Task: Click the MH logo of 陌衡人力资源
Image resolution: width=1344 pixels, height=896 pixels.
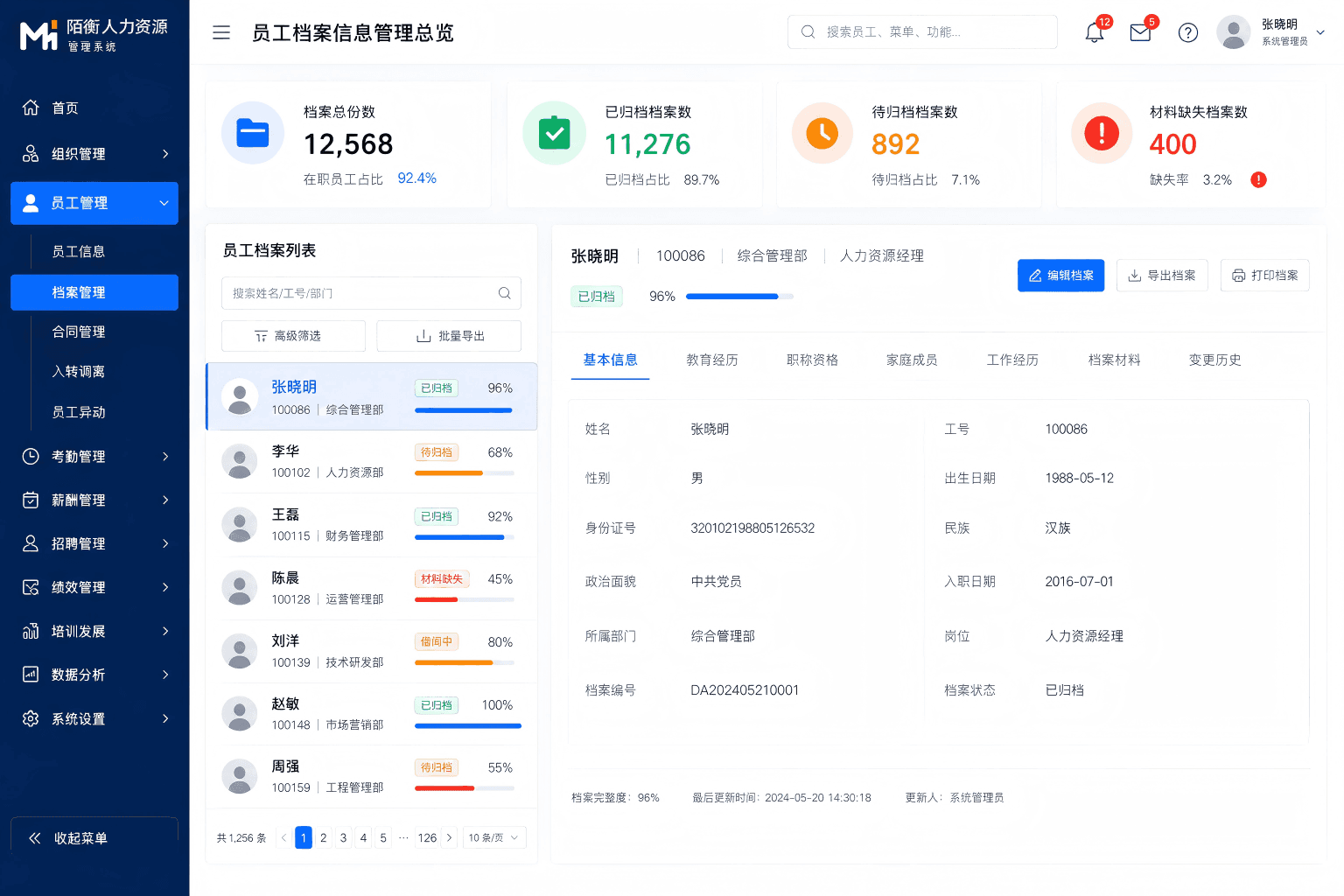Action: (38, 36)
